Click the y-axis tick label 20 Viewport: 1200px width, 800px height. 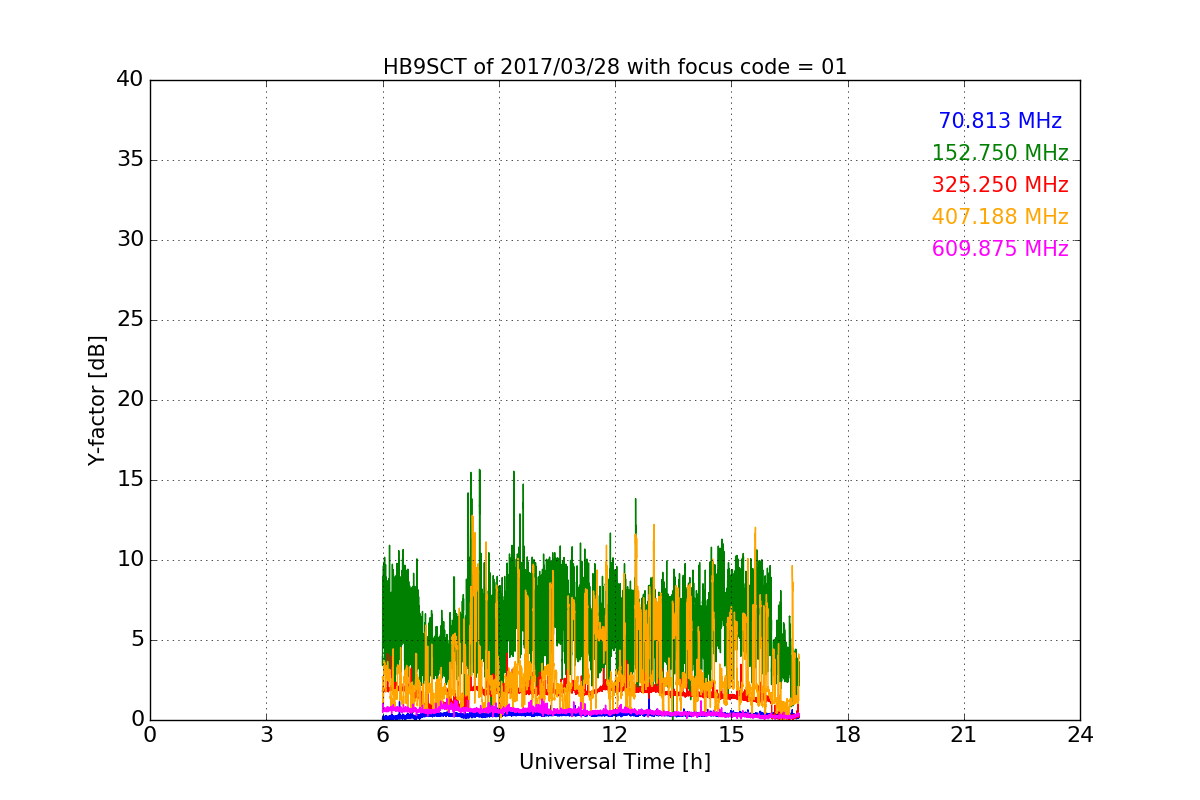click(x=130, y=400)
